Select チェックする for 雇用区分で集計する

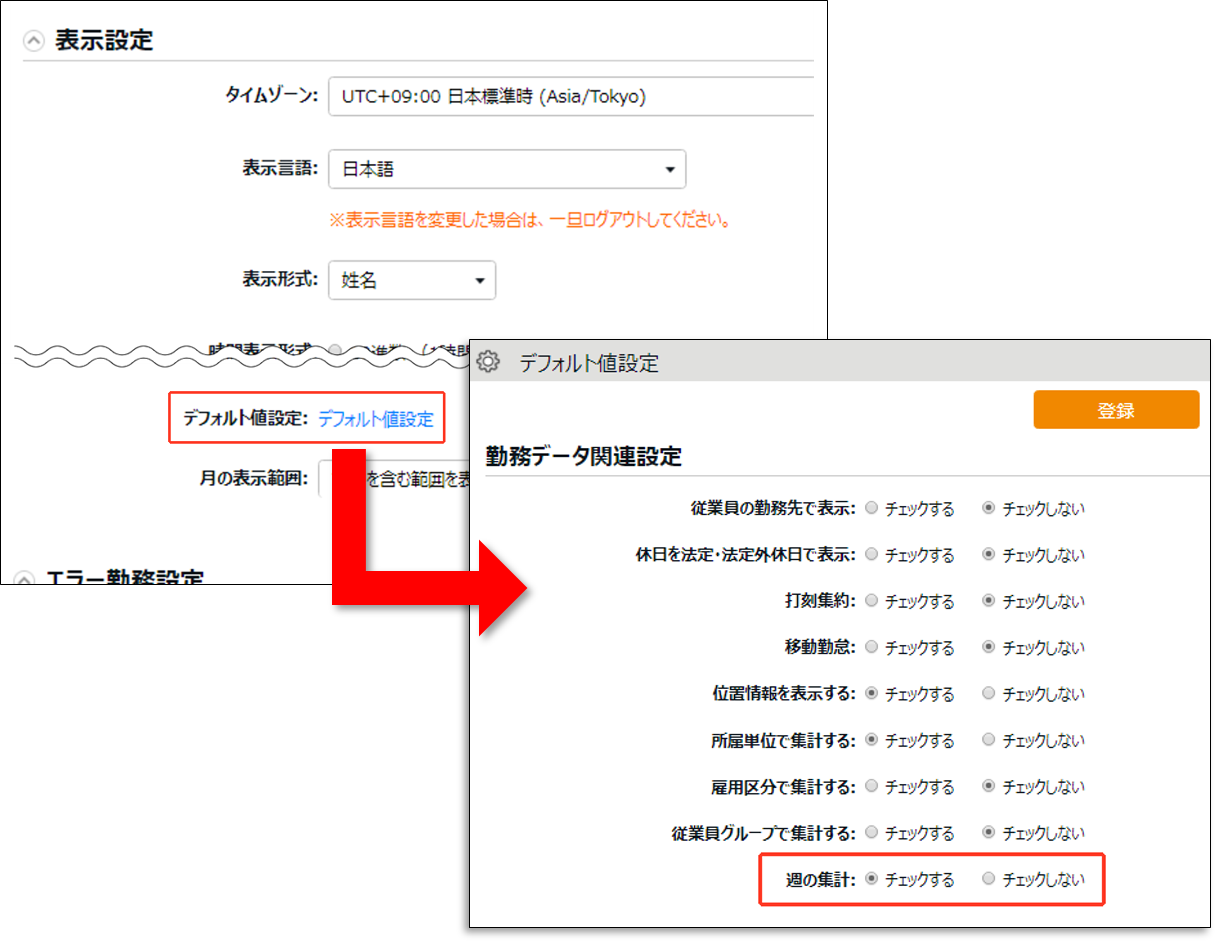pyautogui.click(x=872, y=786)
